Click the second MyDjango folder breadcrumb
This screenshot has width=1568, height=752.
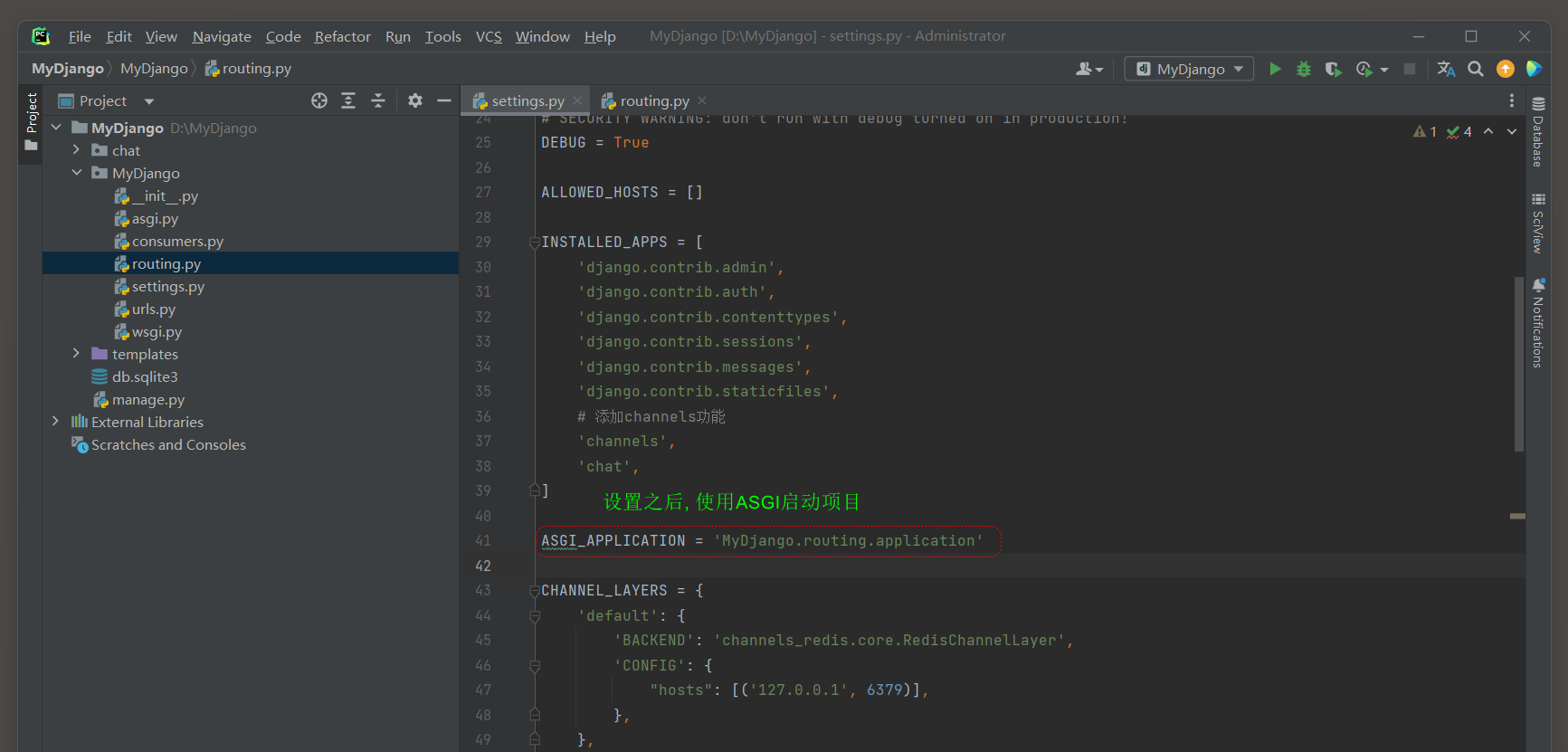click(x=154, y=69)
